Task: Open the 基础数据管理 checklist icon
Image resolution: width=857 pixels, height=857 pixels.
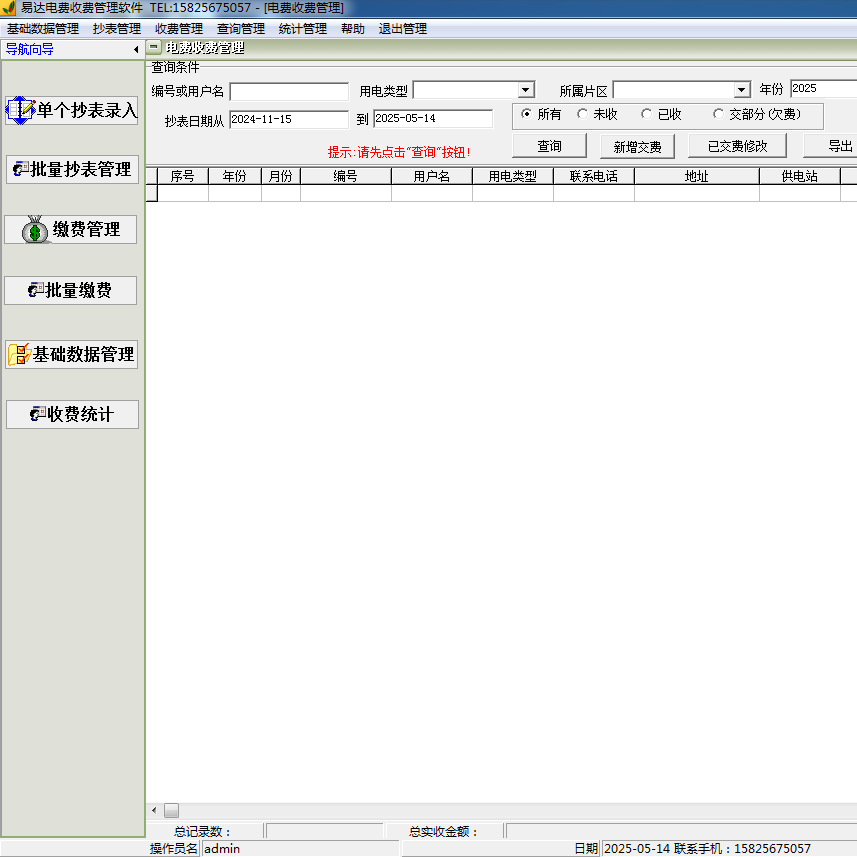Action: point(19,354)
